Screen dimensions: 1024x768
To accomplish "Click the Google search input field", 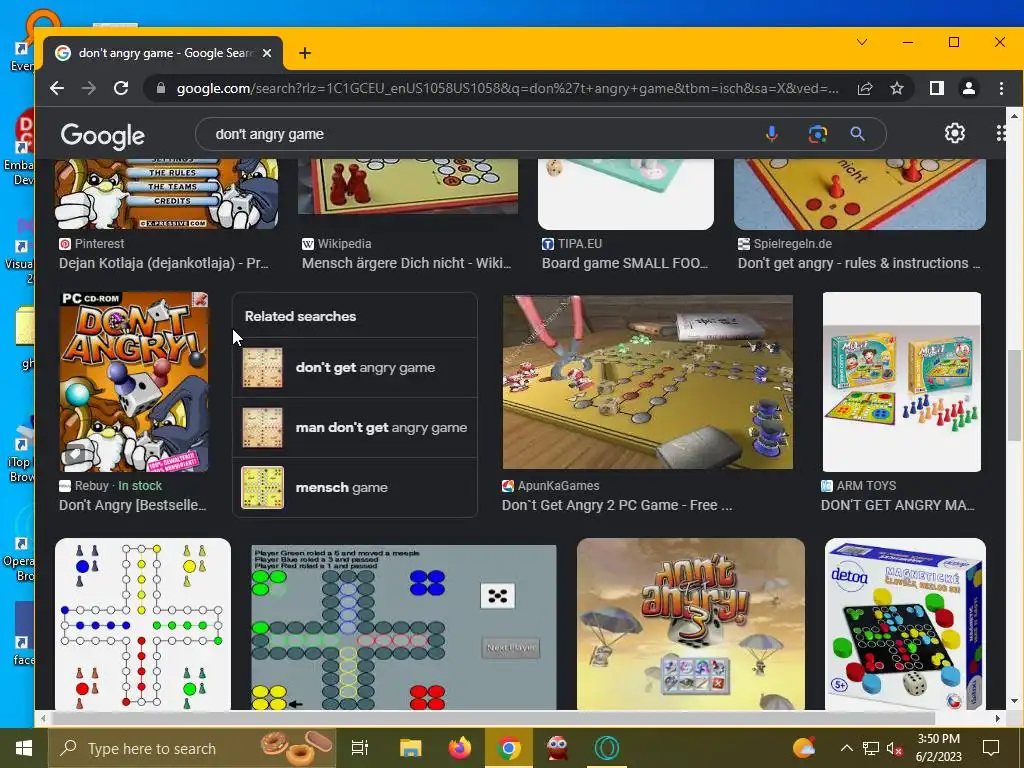I will [x=483, y=134].
